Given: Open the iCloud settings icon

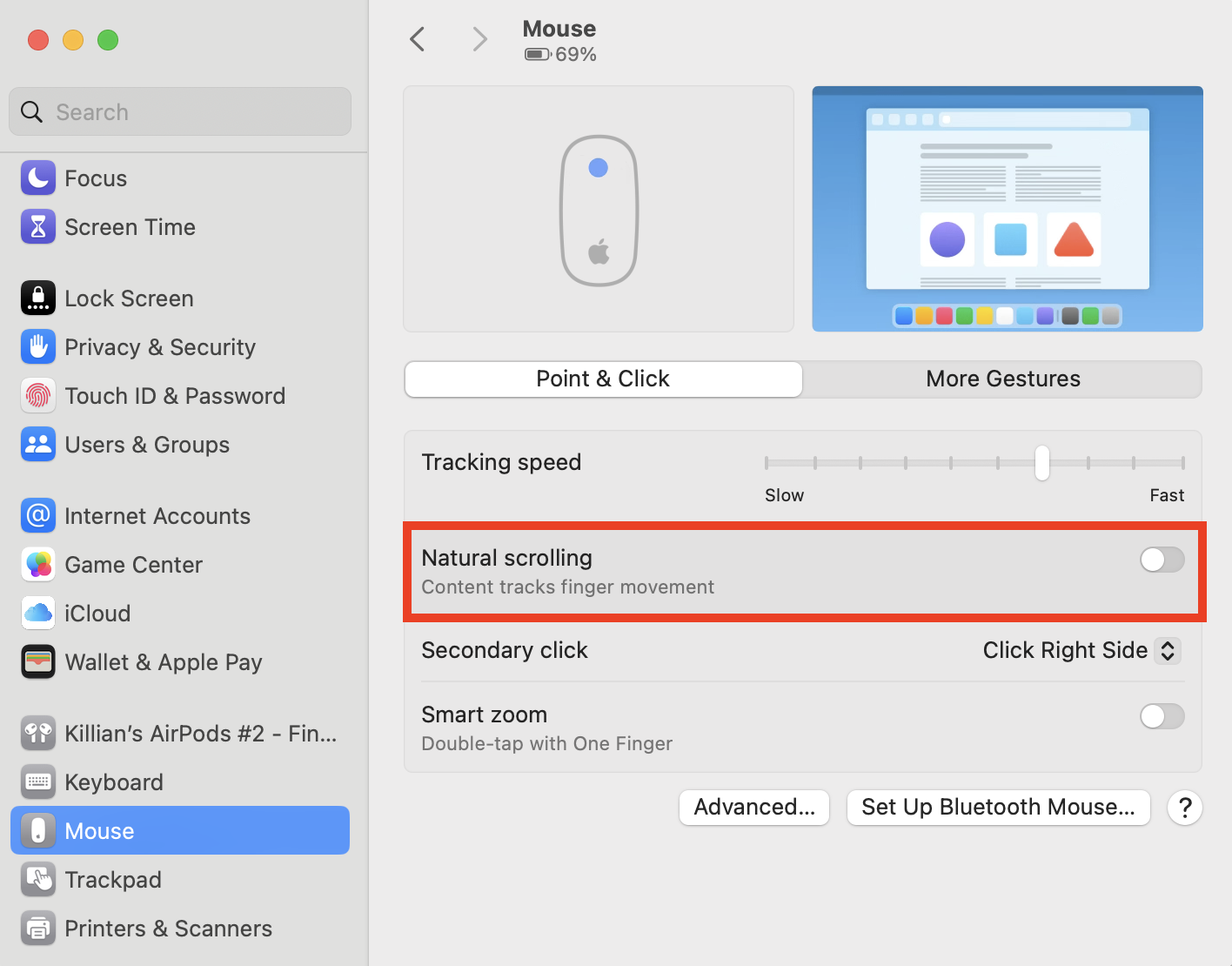Looking at the screenshot, I should point(37,613).
